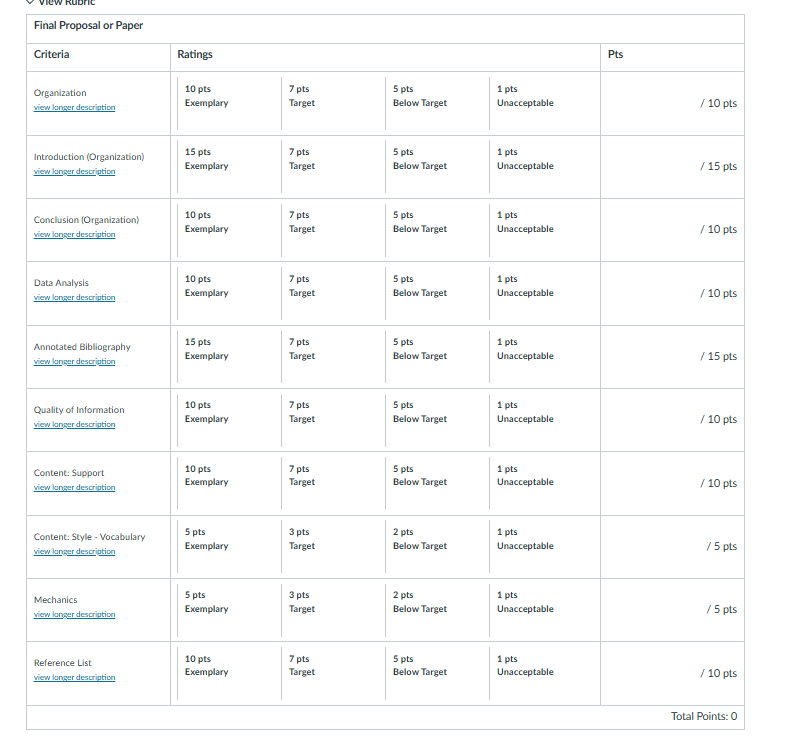This screenshot has width=785, height=745.
Task: Collapse the View Rubric chevron
Action: point(30,2)
